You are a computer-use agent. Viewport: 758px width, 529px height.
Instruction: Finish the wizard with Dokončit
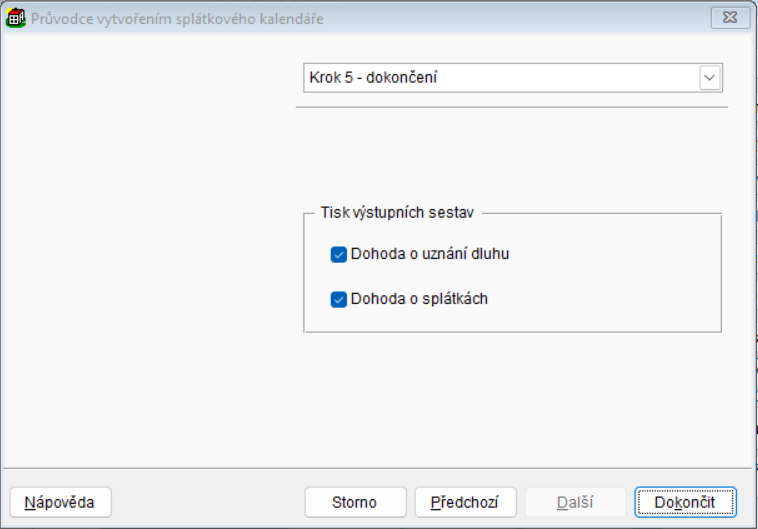[x=685, y=502]
